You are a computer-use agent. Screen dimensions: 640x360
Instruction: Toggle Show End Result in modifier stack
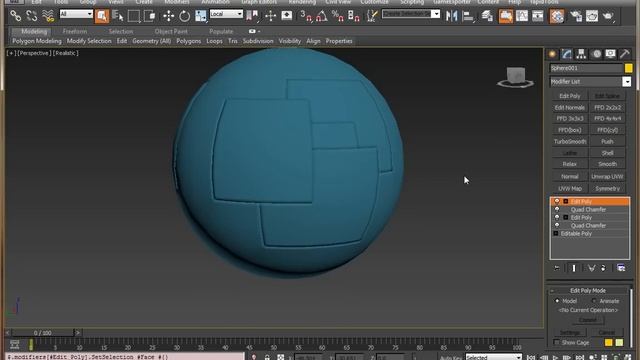[x=573, y=268]
